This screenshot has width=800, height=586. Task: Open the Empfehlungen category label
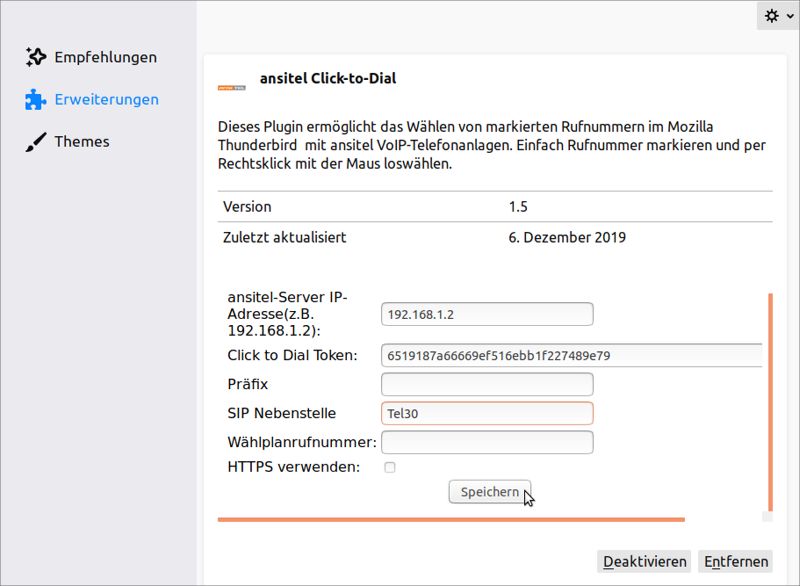pyautogui.click(x=105, y=57)
